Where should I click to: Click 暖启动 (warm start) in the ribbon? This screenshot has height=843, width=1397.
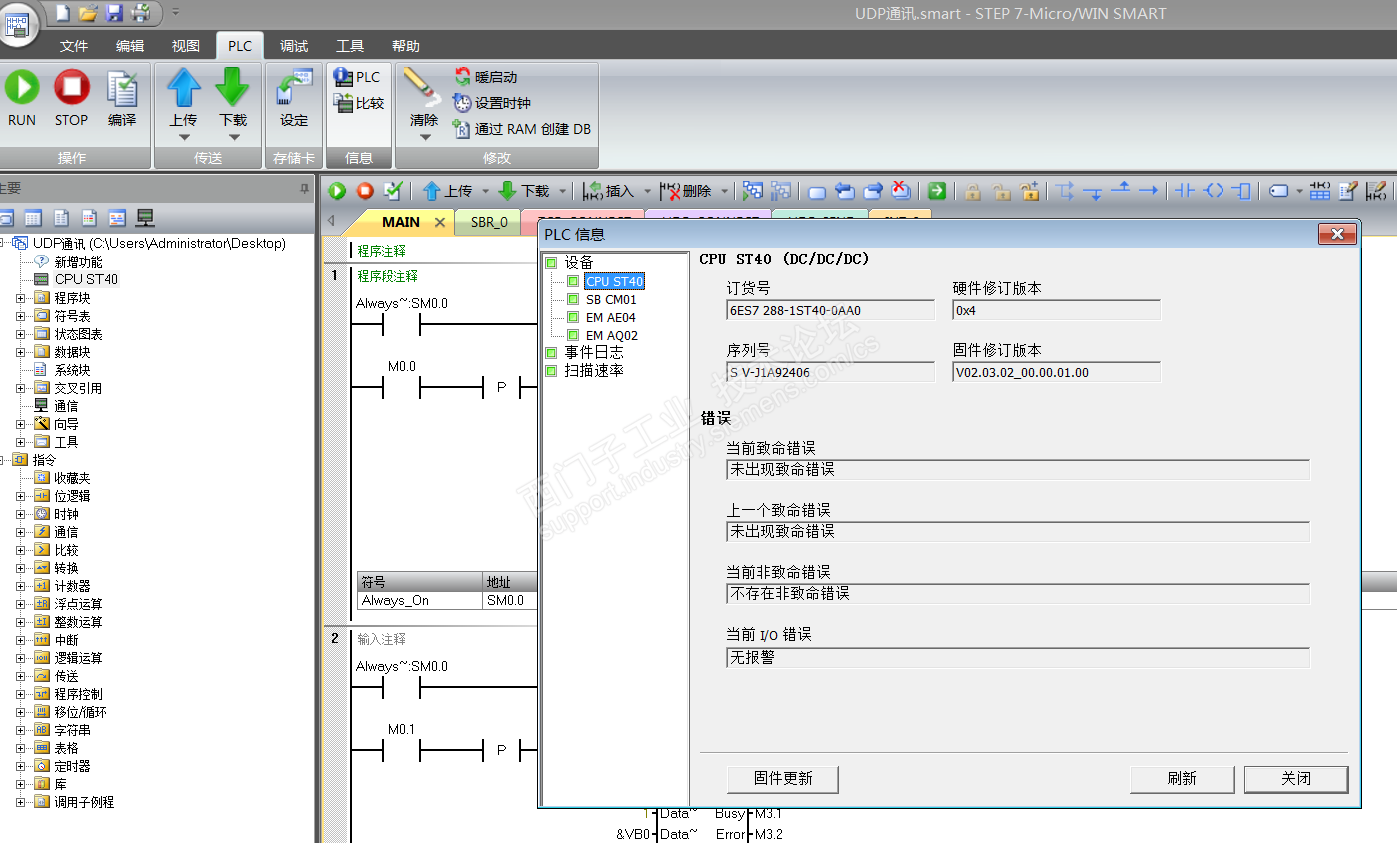point(485,77)
